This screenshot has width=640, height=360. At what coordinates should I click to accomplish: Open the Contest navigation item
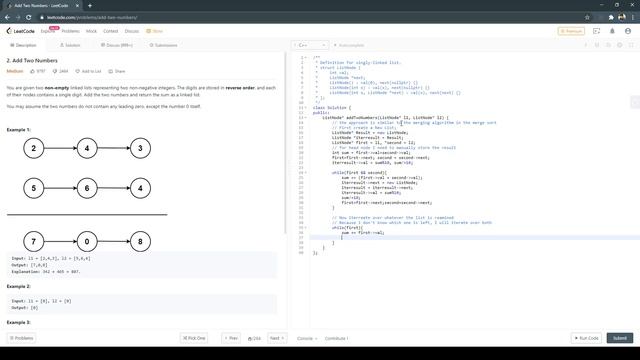pyautogui.click(x=111, y=31)
